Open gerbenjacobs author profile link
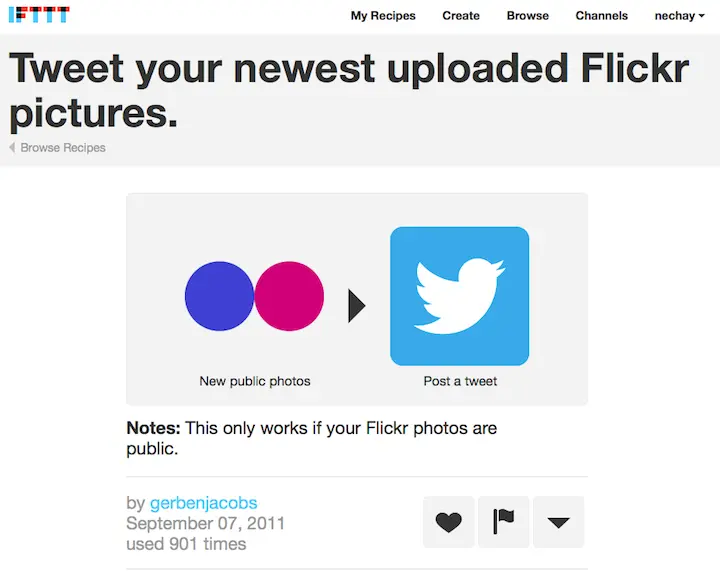 (x=203, y=503)
